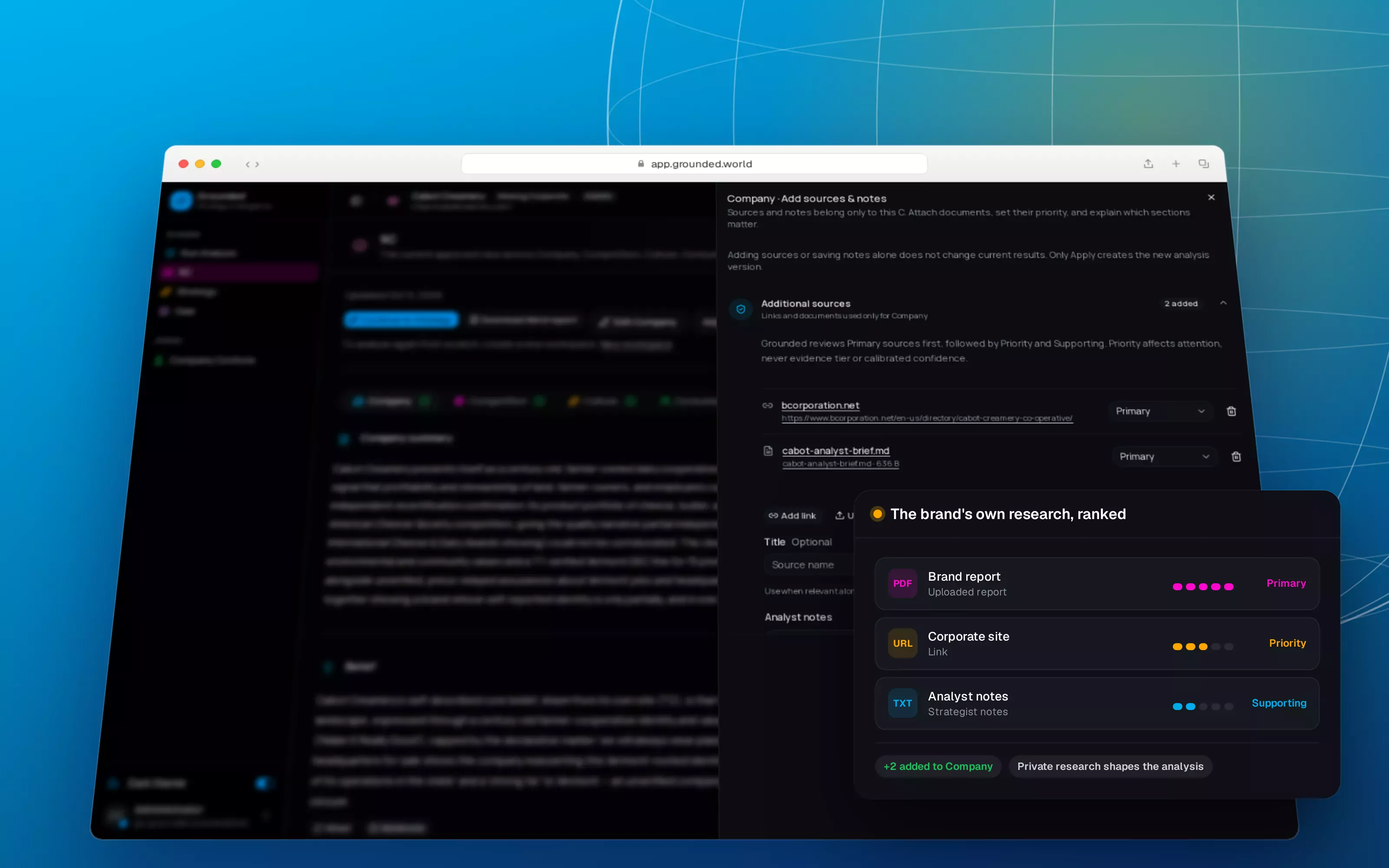Click the URL badge on Corporate site
Image resolution: width=1389 pixels, height=868 pixels.
pyautogui.click(x=902, y=643)
